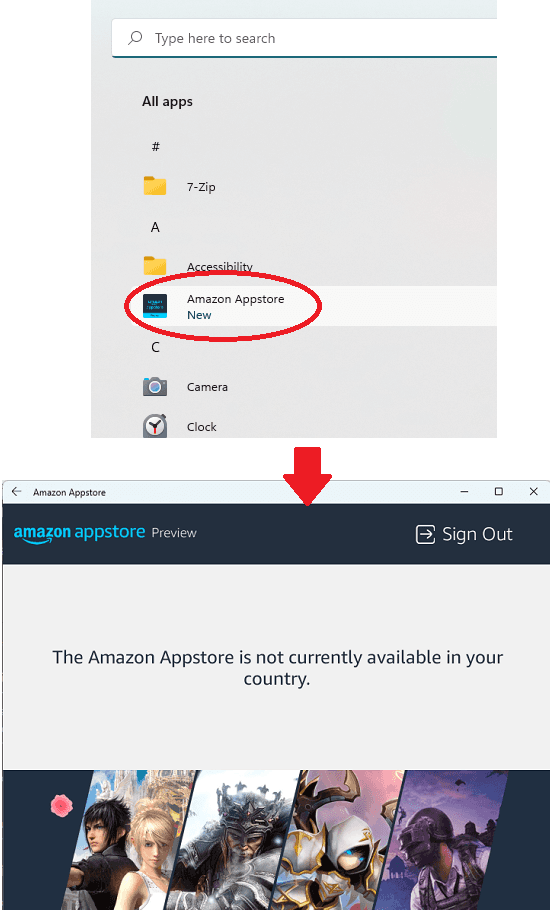
Task: Select the letter A group header
Action: pos(155,227)
